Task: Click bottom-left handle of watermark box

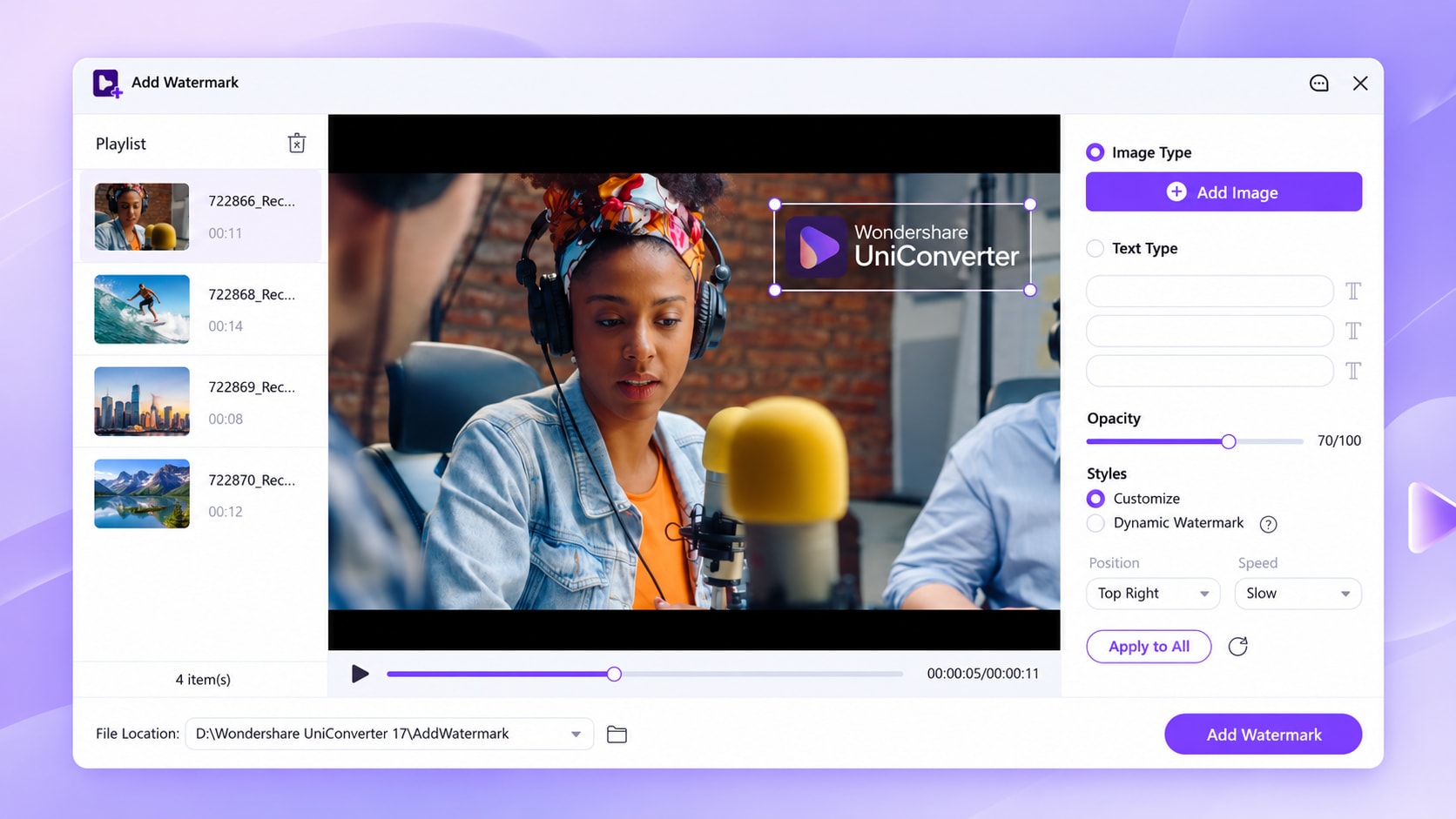Action: pyautogui.click(x=775, y=291)
